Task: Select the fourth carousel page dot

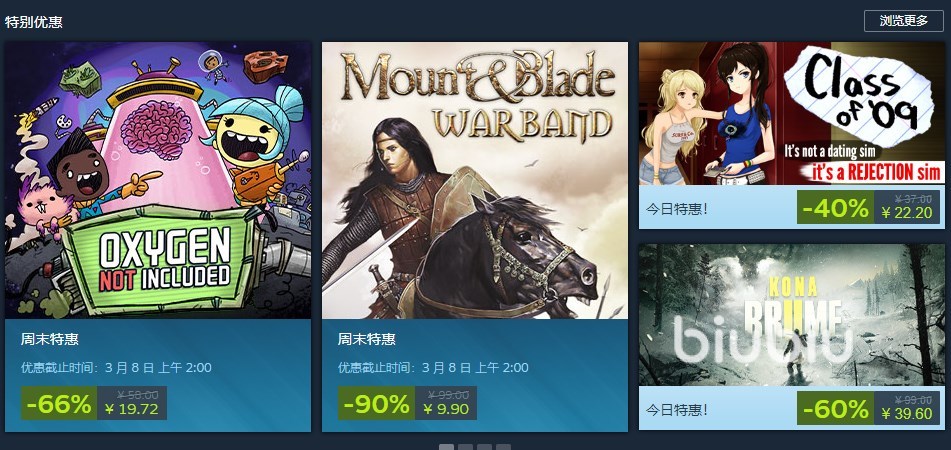Action: 503,448
